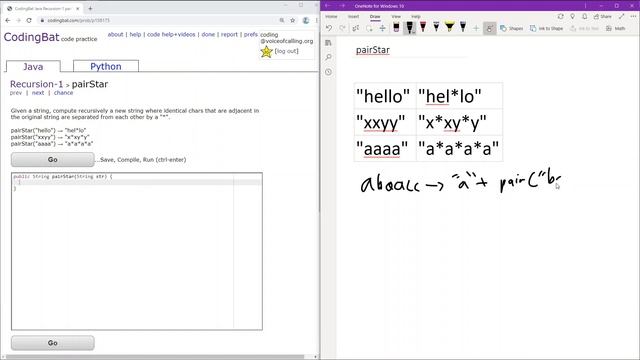Show OneNote navigation notebooks icon
Viewport: 640px width, 360px height.
click(x=329, y=43)
